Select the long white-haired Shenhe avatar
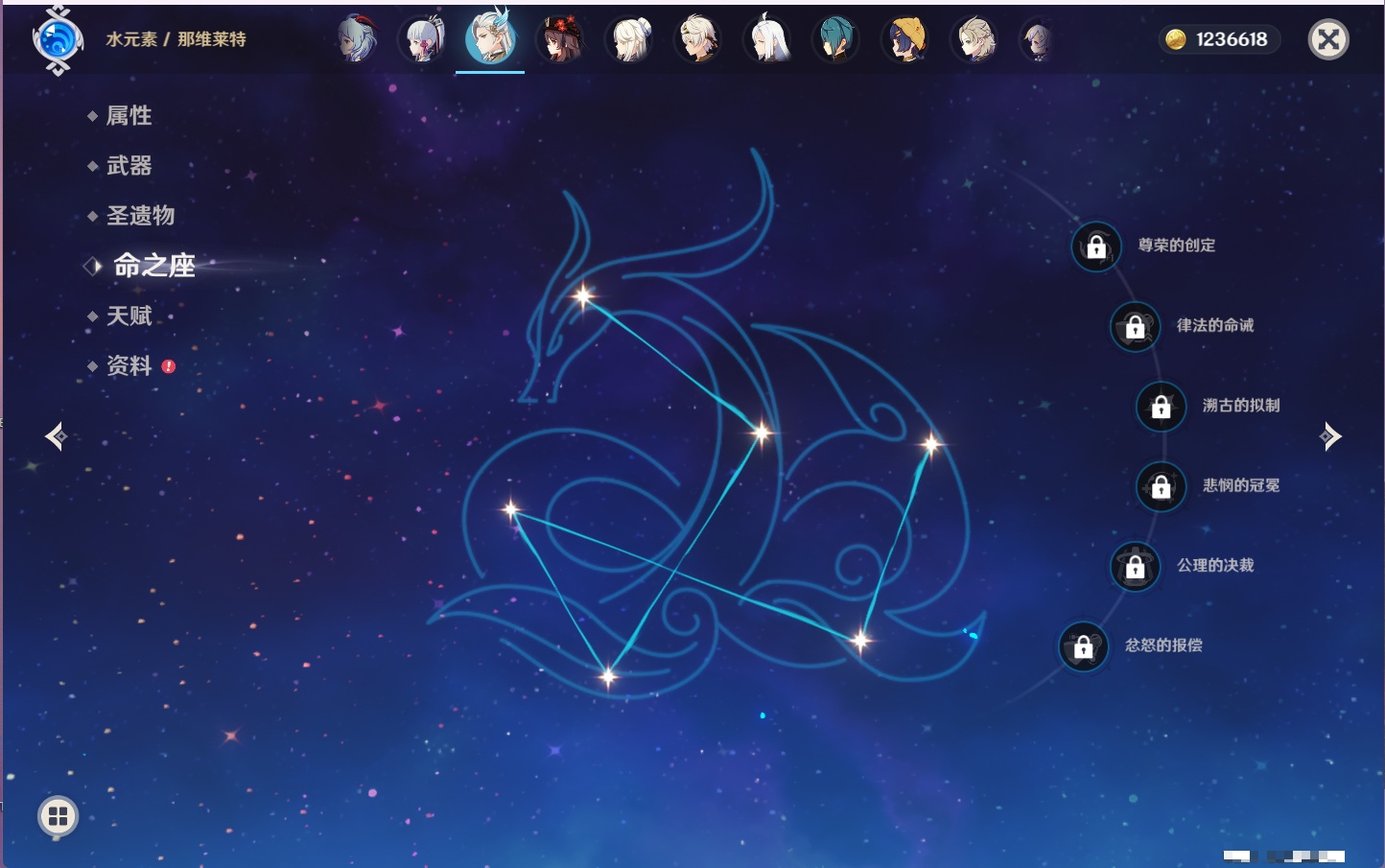This screenshot has height=868, width=1385. [x=768, y=39]
